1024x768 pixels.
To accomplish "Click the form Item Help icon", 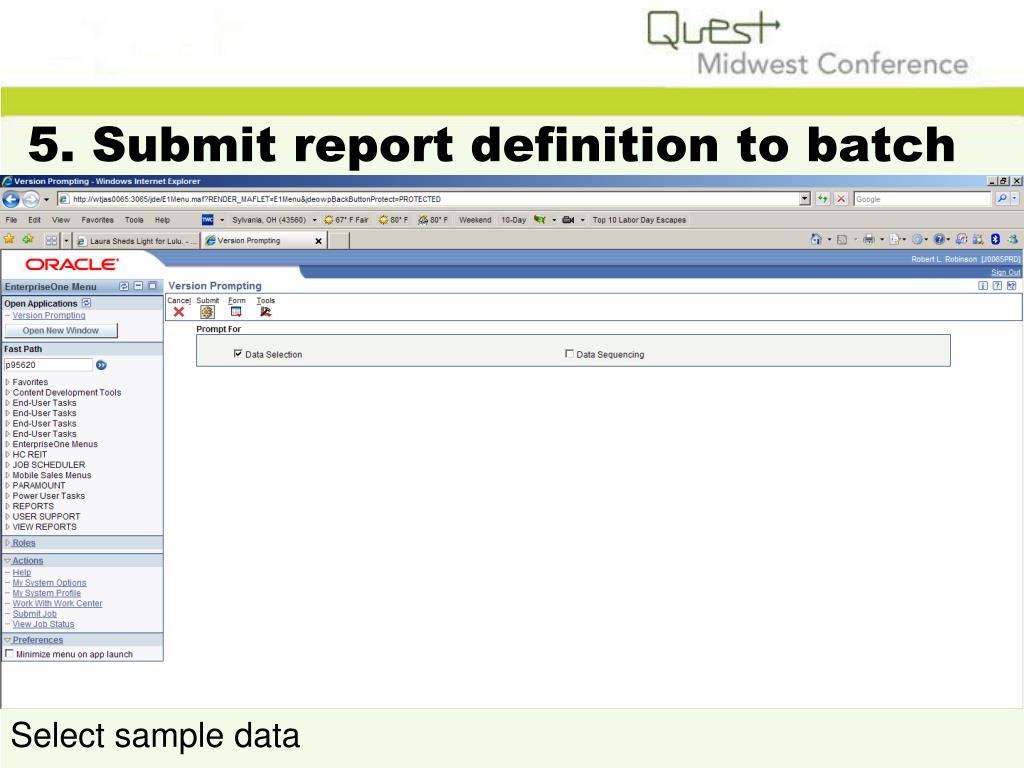I will (1012, 286).
